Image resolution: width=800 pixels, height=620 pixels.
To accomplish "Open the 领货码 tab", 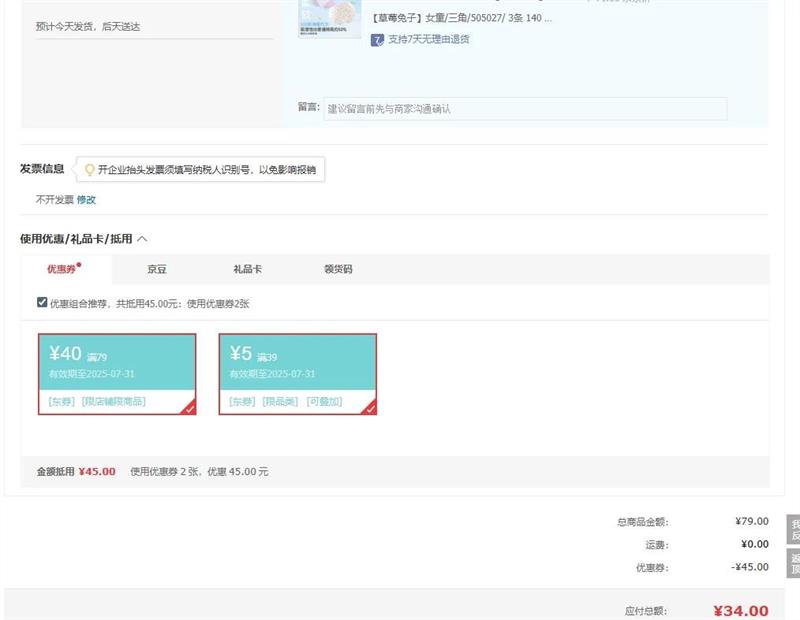I will tap(338, 269).
